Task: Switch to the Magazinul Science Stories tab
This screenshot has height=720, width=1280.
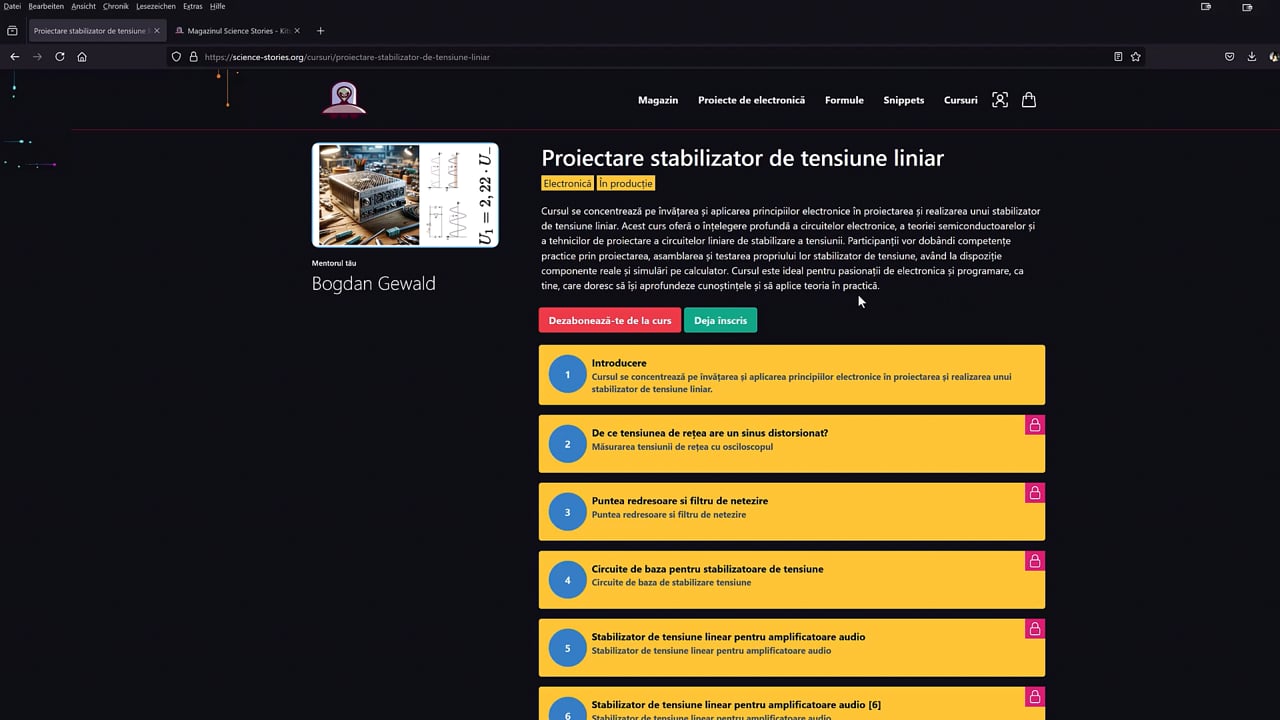Action: click(238, 31)
